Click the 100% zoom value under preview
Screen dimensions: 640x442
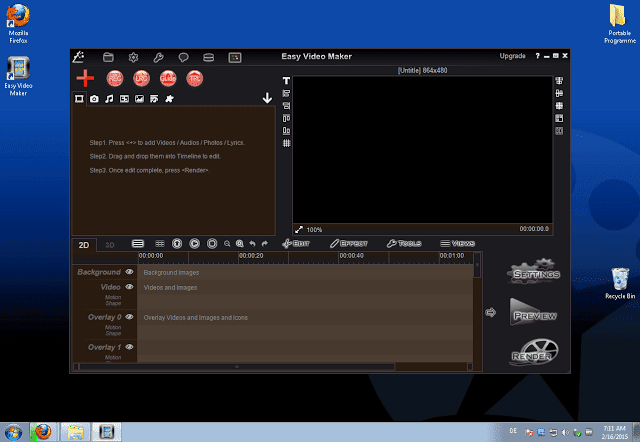[314, 230]
